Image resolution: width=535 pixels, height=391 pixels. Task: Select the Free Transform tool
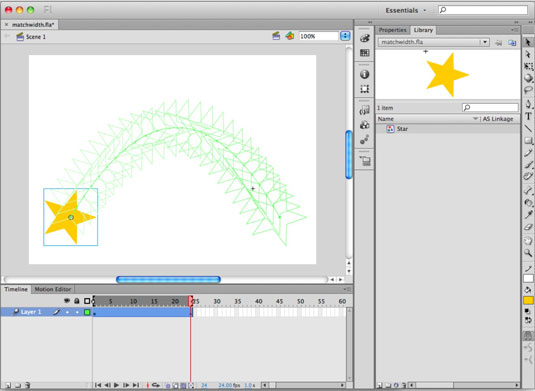pyautogui.click(x=528, y=66)
